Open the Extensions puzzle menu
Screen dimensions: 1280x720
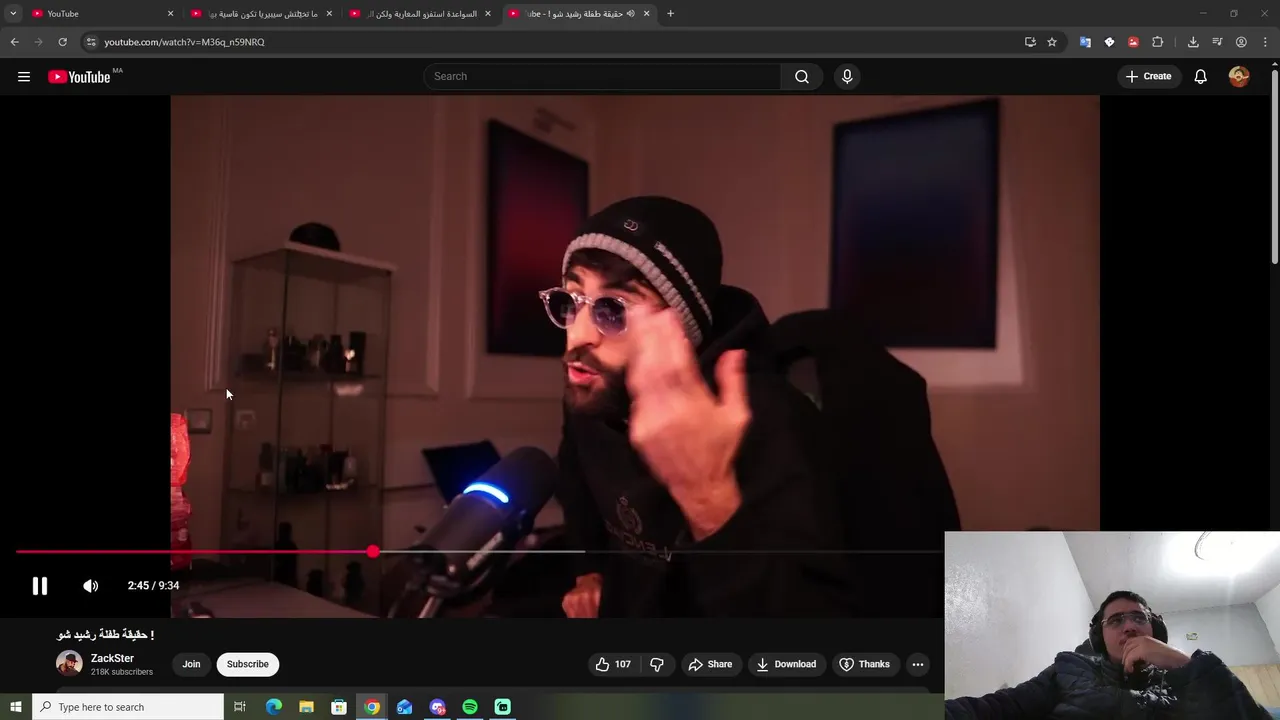[1158, 42]
